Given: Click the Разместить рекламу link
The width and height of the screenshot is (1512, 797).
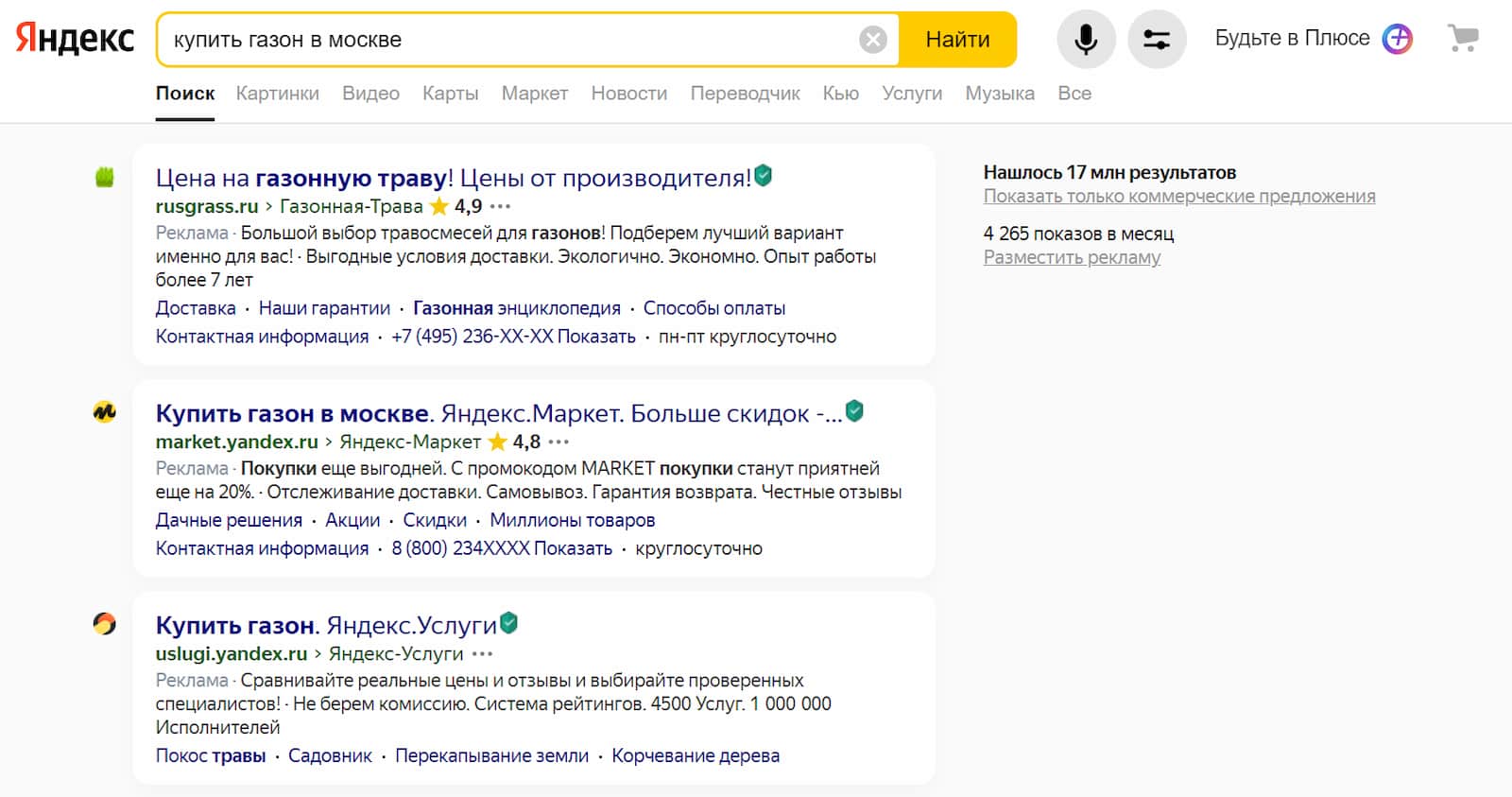Looking at the screenshot, I should pos(1072,257).
